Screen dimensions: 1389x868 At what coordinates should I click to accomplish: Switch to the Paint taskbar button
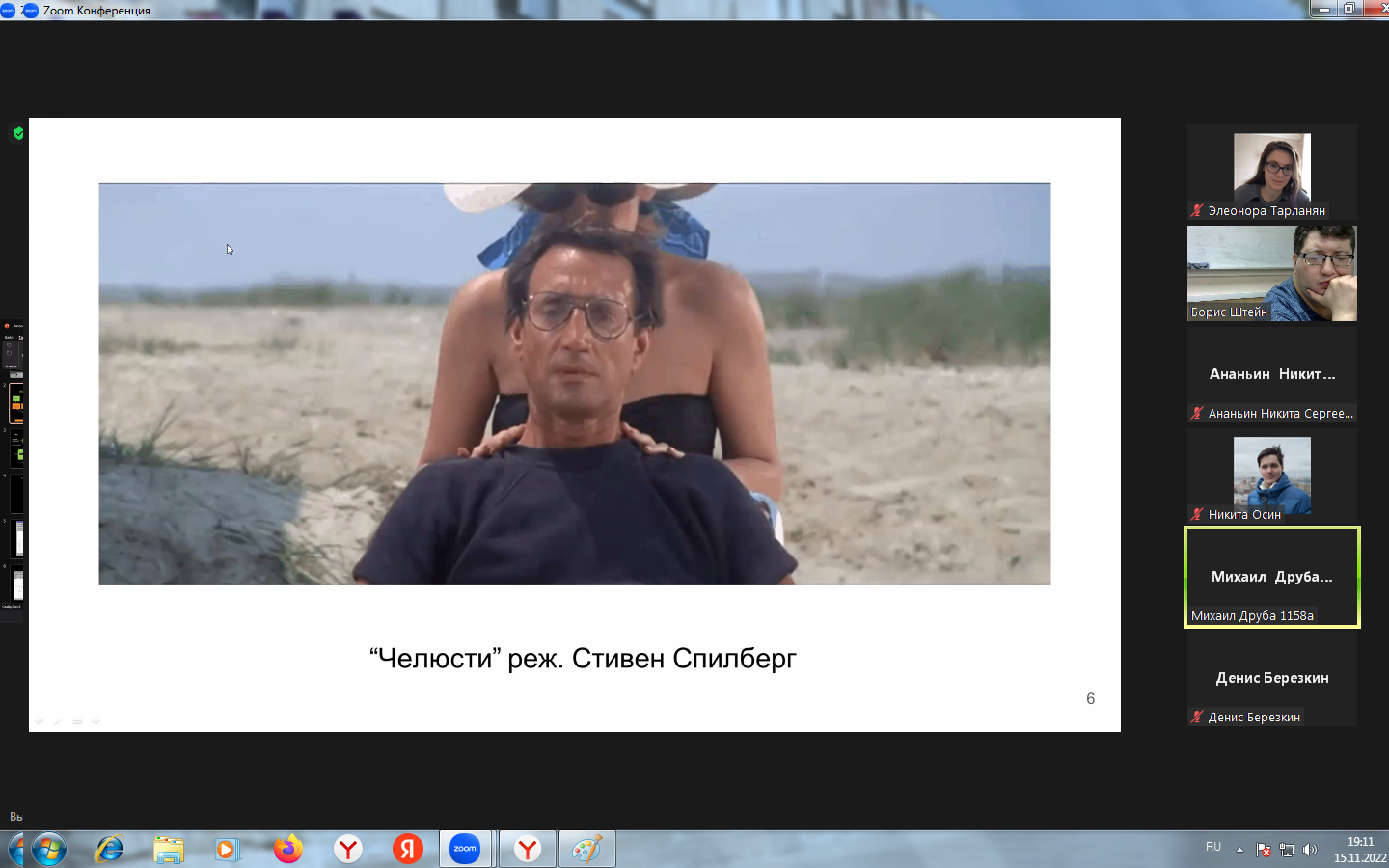click(x=586, y=850)
